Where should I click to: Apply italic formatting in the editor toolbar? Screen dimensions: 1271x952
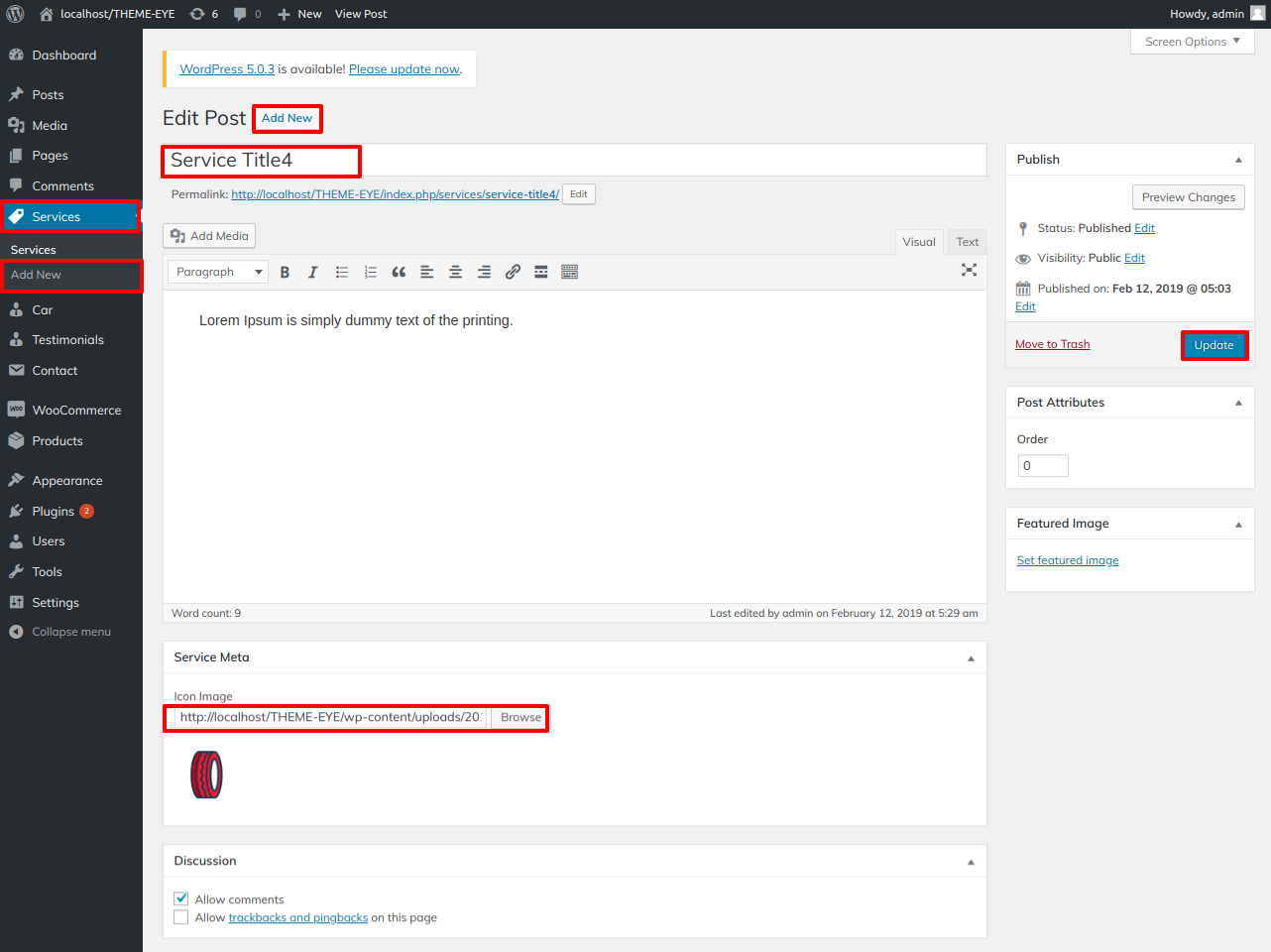(312, 272)
